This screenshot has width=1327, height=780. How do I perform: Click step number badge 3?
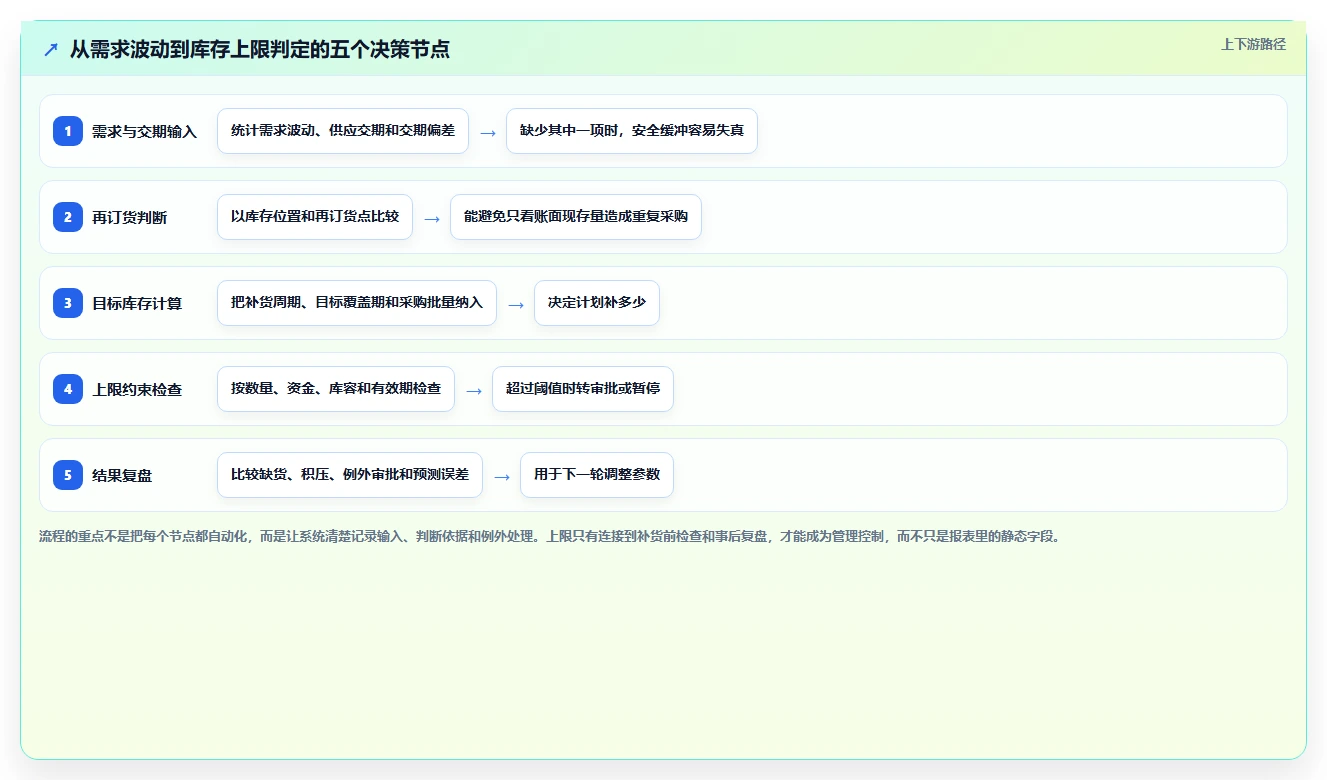[68, 303]
